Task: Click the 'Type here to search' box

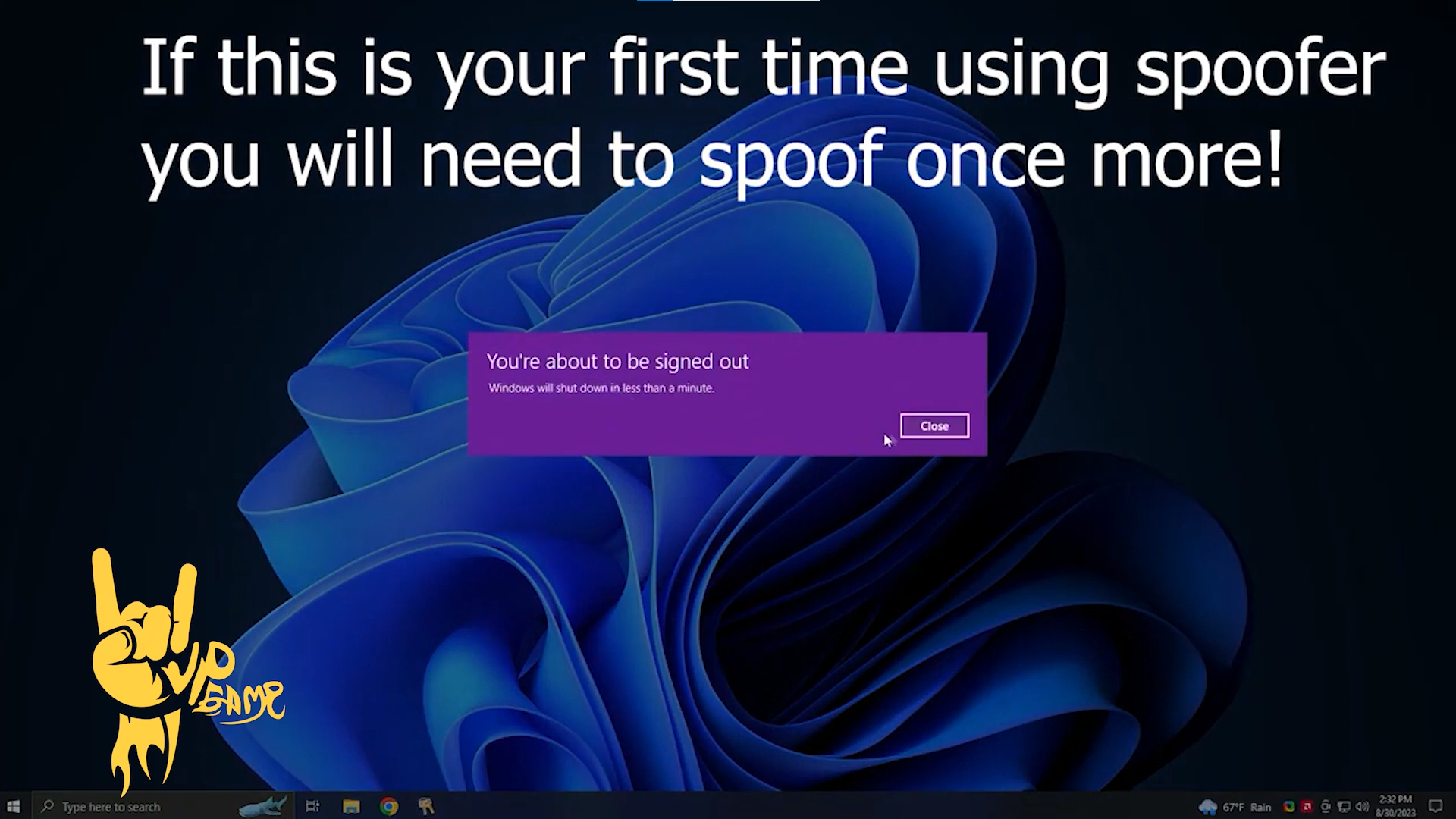Action: tap(111, 807)
